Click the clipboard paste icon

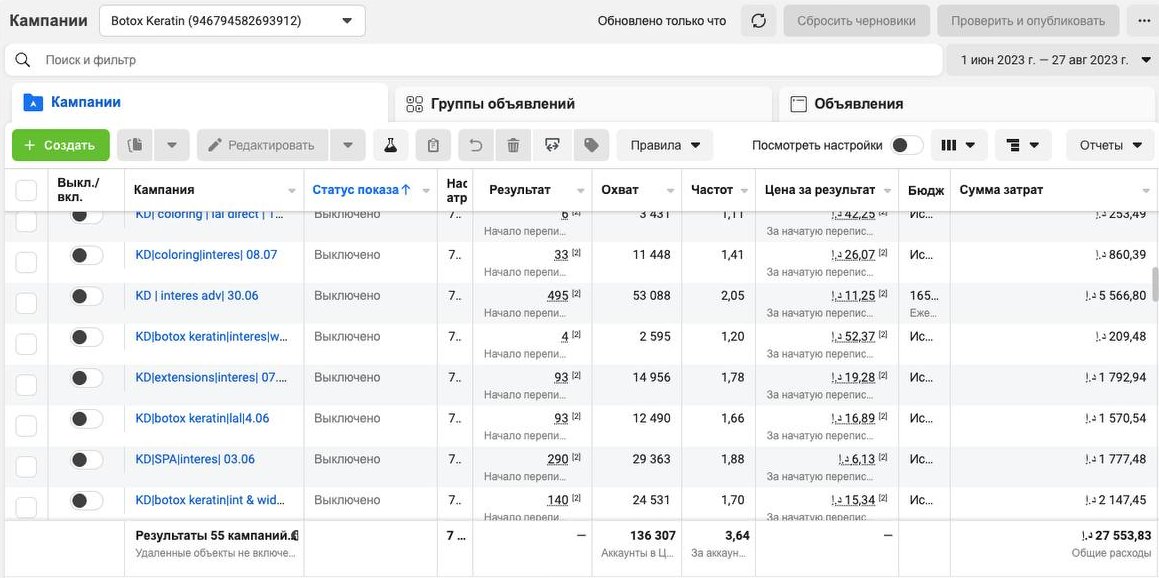[433, 145]
